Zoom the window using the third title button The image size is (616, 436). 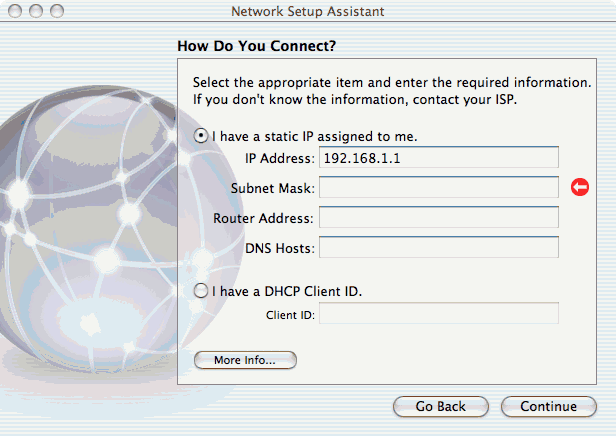57,11
